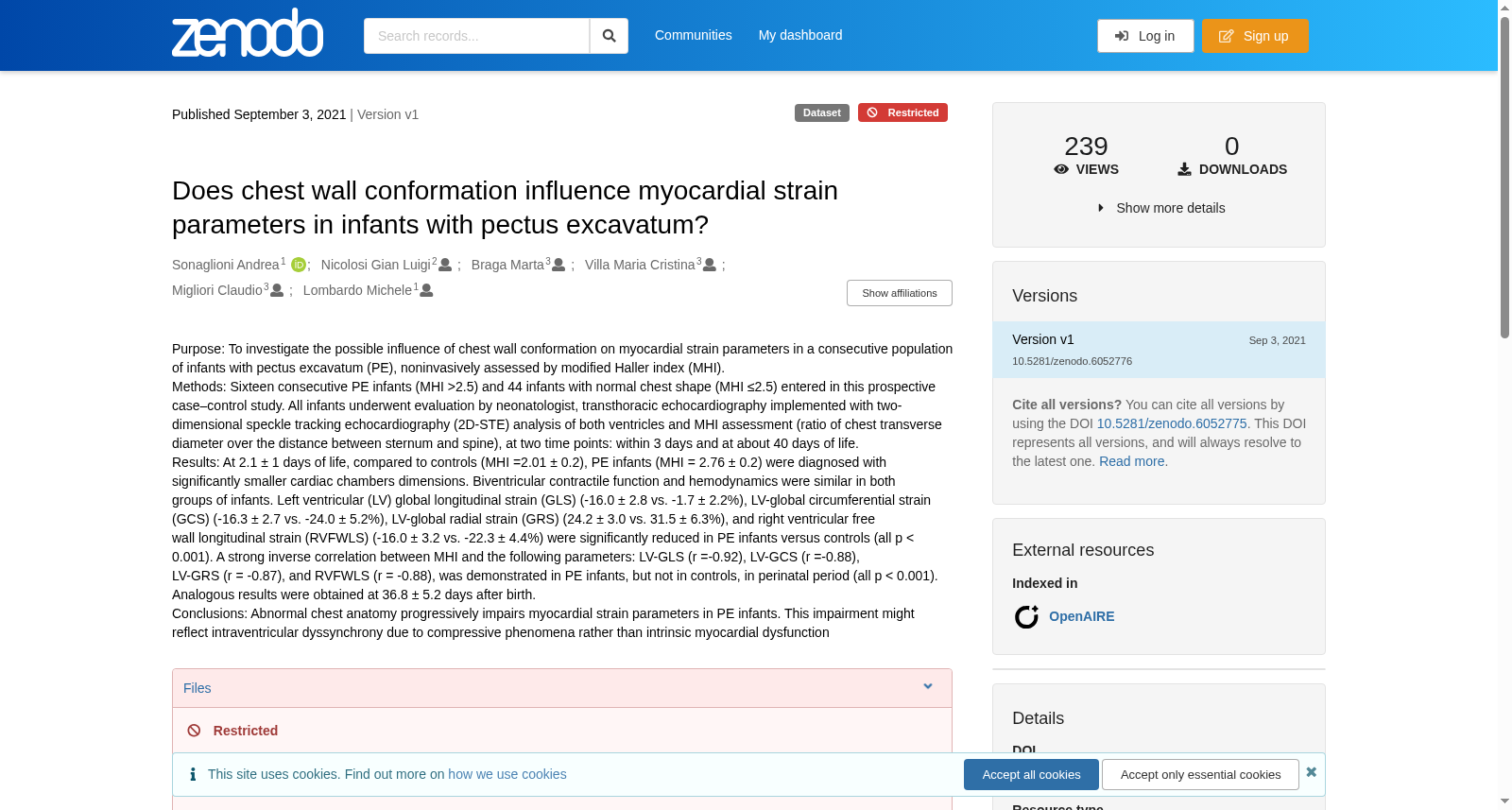
Task: Click person icon next to Villa Maria Cristina
Action: click(x=710, y=266)
